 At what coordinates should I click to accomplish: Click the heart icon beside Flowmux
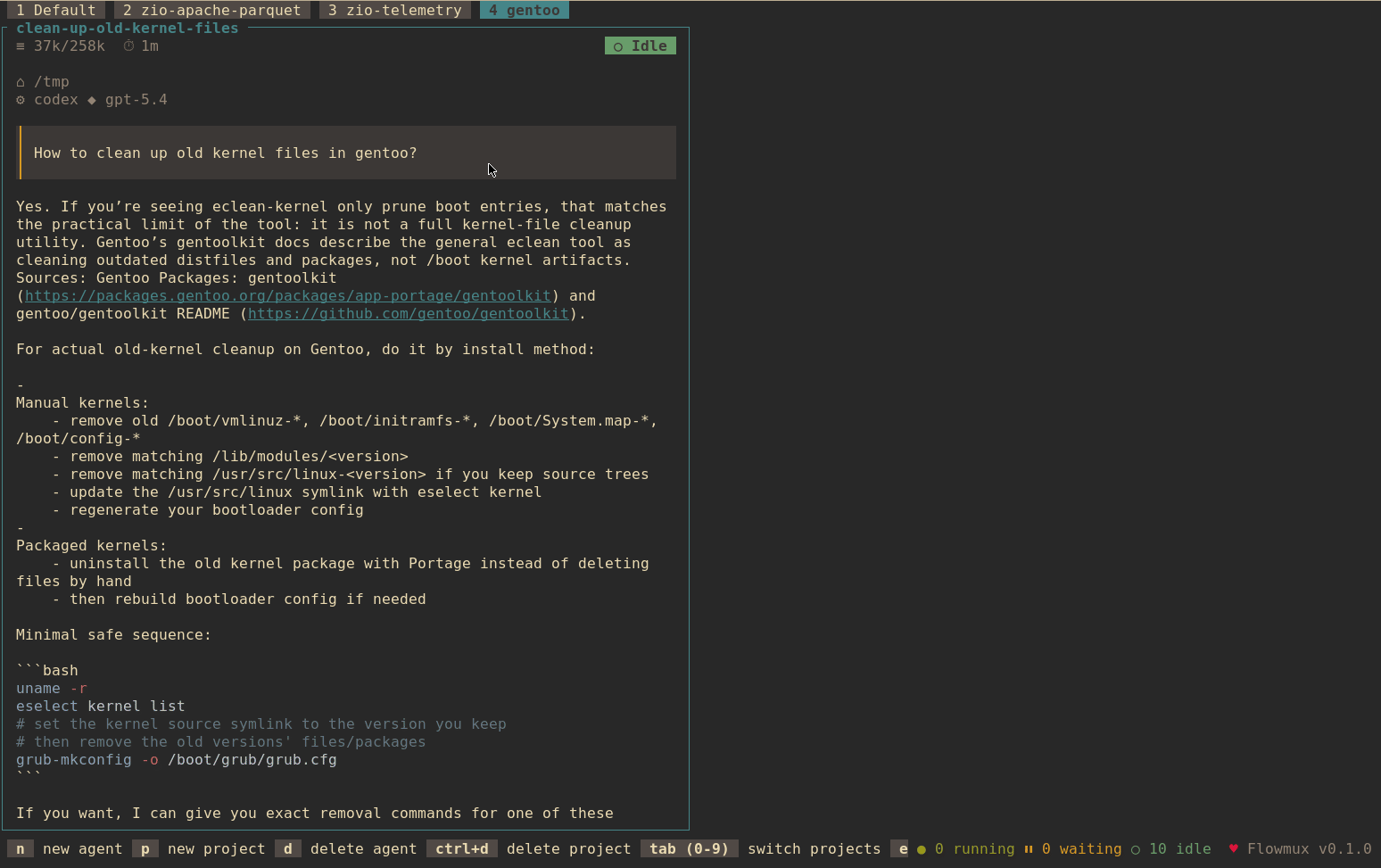tap(1234, 849)
